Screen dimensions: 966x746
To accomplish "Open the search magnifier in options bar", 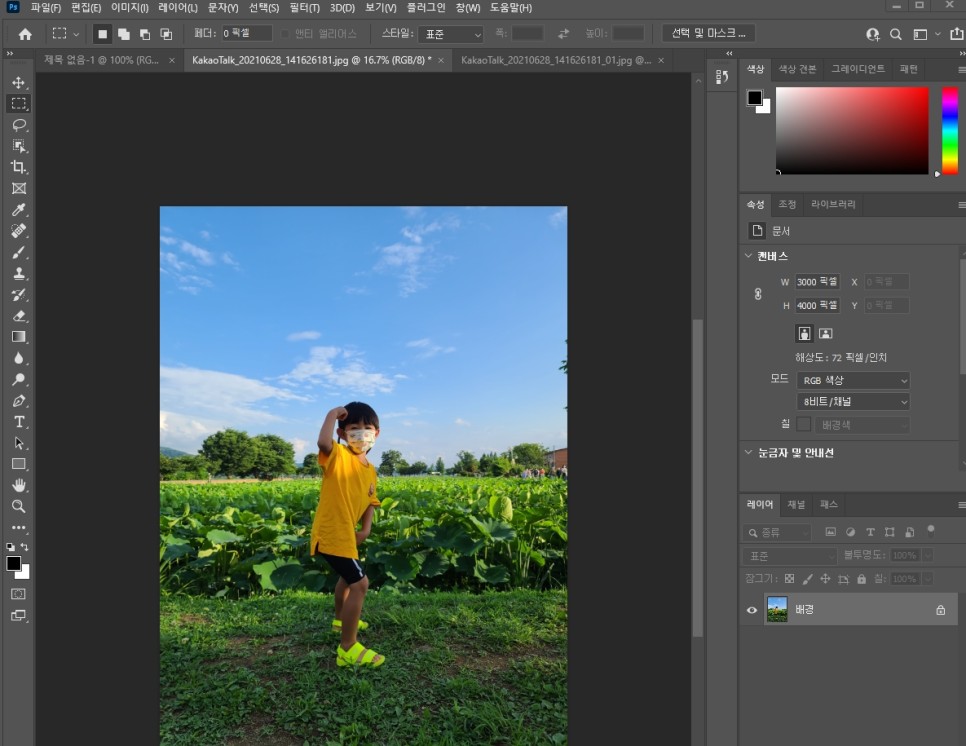I will click(x=896, y=34).
